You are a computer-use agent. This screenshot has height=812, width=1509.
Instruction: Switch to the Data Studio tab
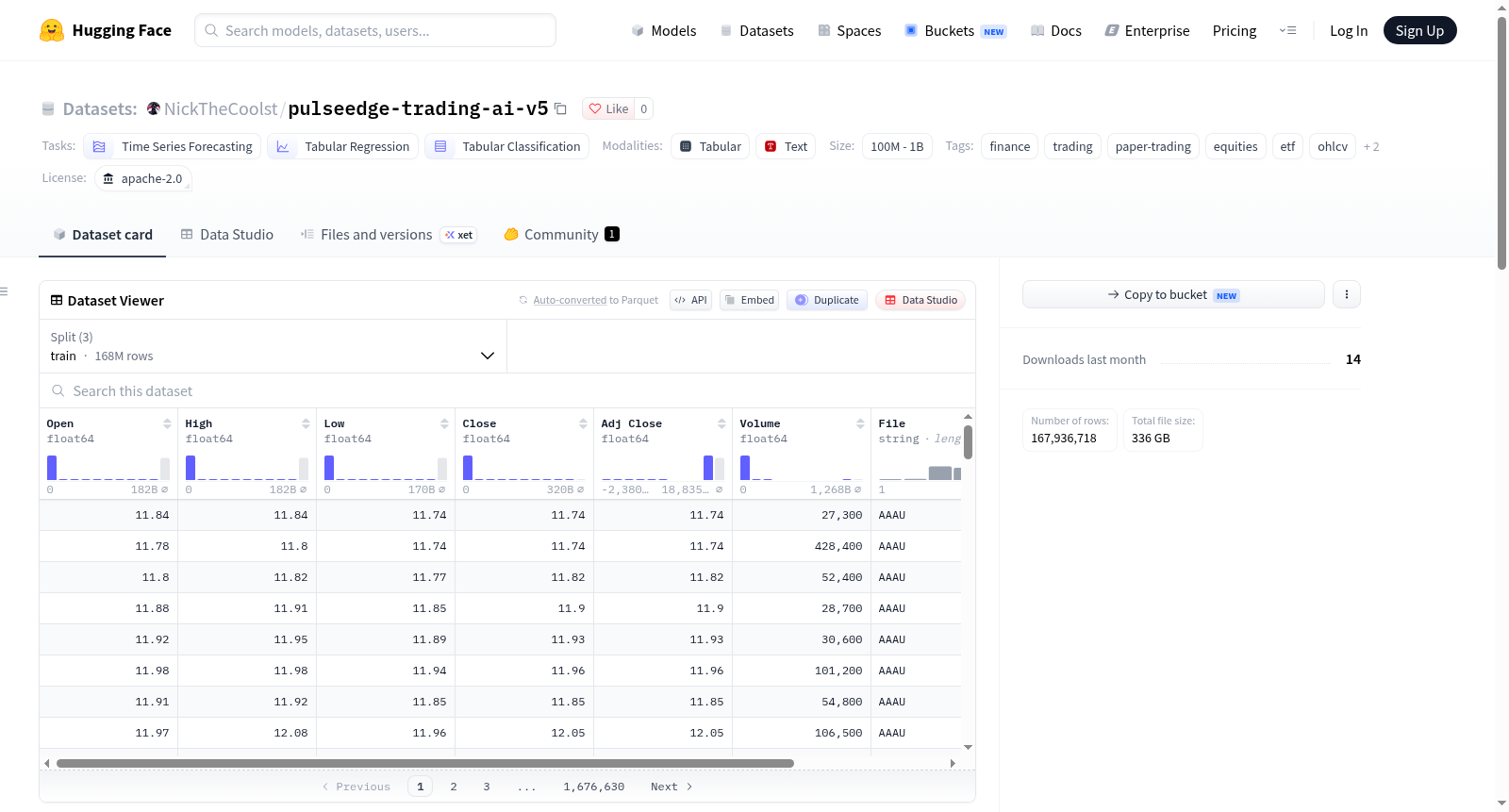click(226, 235)
